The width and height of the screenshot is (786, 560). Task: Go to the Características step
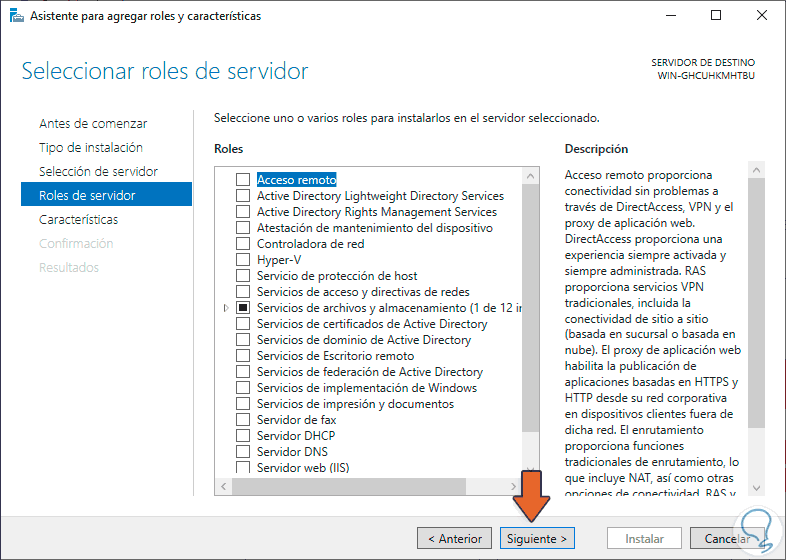click(78, 219)
